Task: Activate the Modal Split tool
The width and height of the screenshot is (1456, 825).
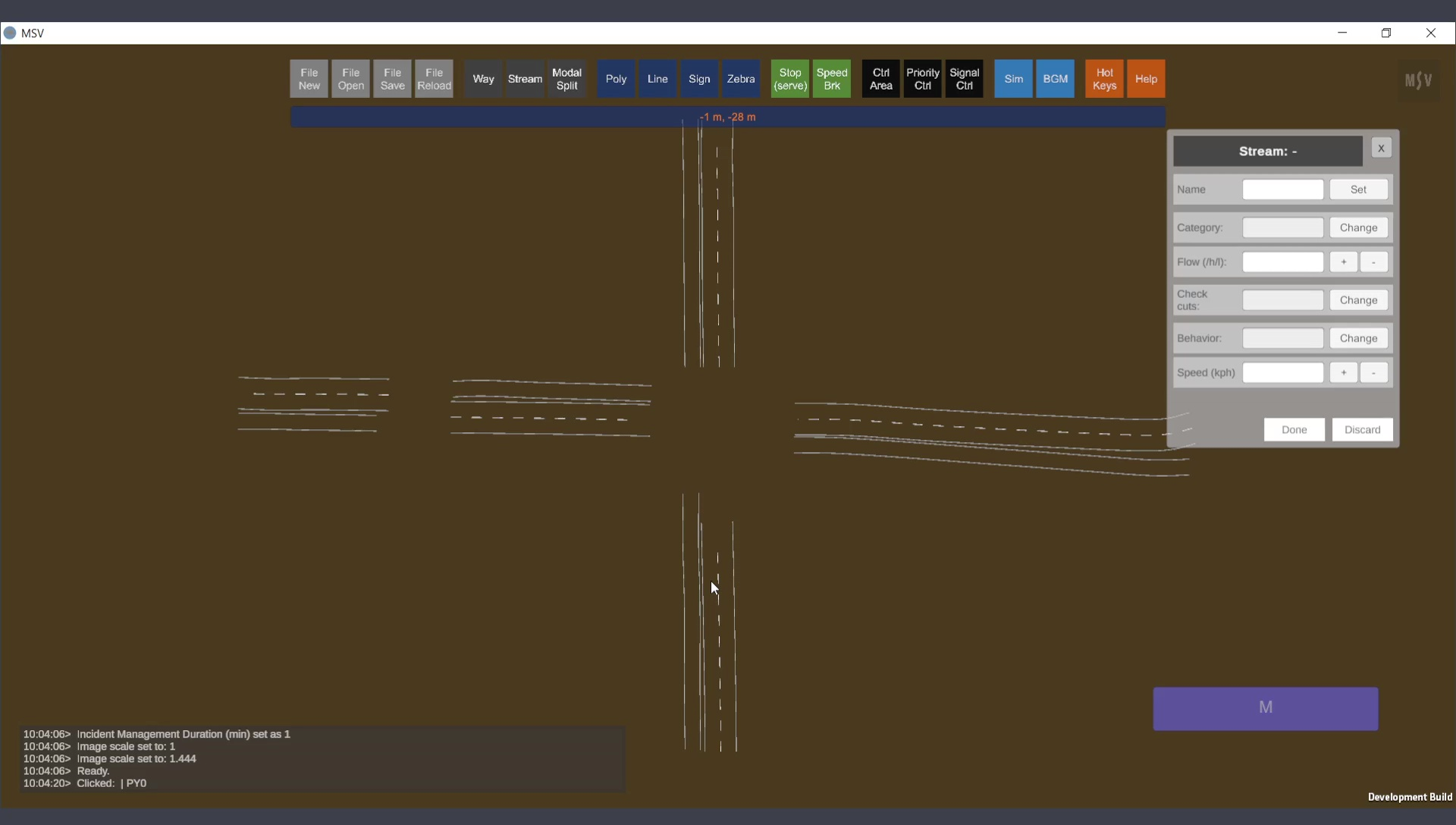Action: coord(566,79)
